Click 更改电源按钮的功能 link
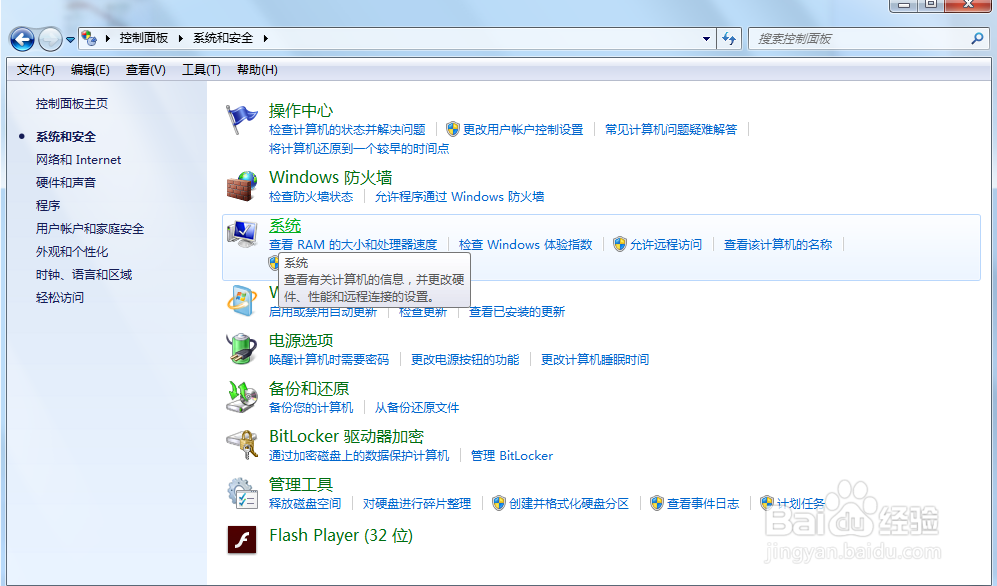This screenshot has width=997, height=586. [x=465, y=360]
